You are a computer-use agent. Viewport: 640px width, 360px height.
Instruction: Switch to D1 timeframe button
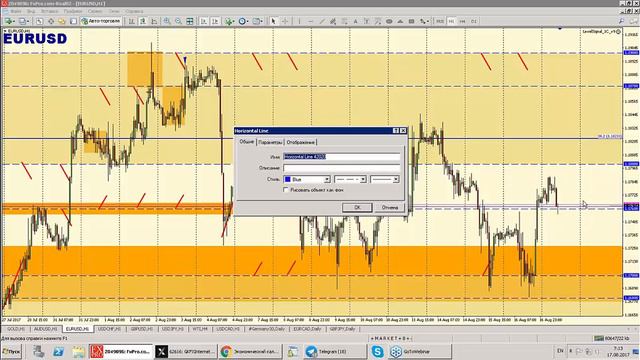click(x=474, y=21)
